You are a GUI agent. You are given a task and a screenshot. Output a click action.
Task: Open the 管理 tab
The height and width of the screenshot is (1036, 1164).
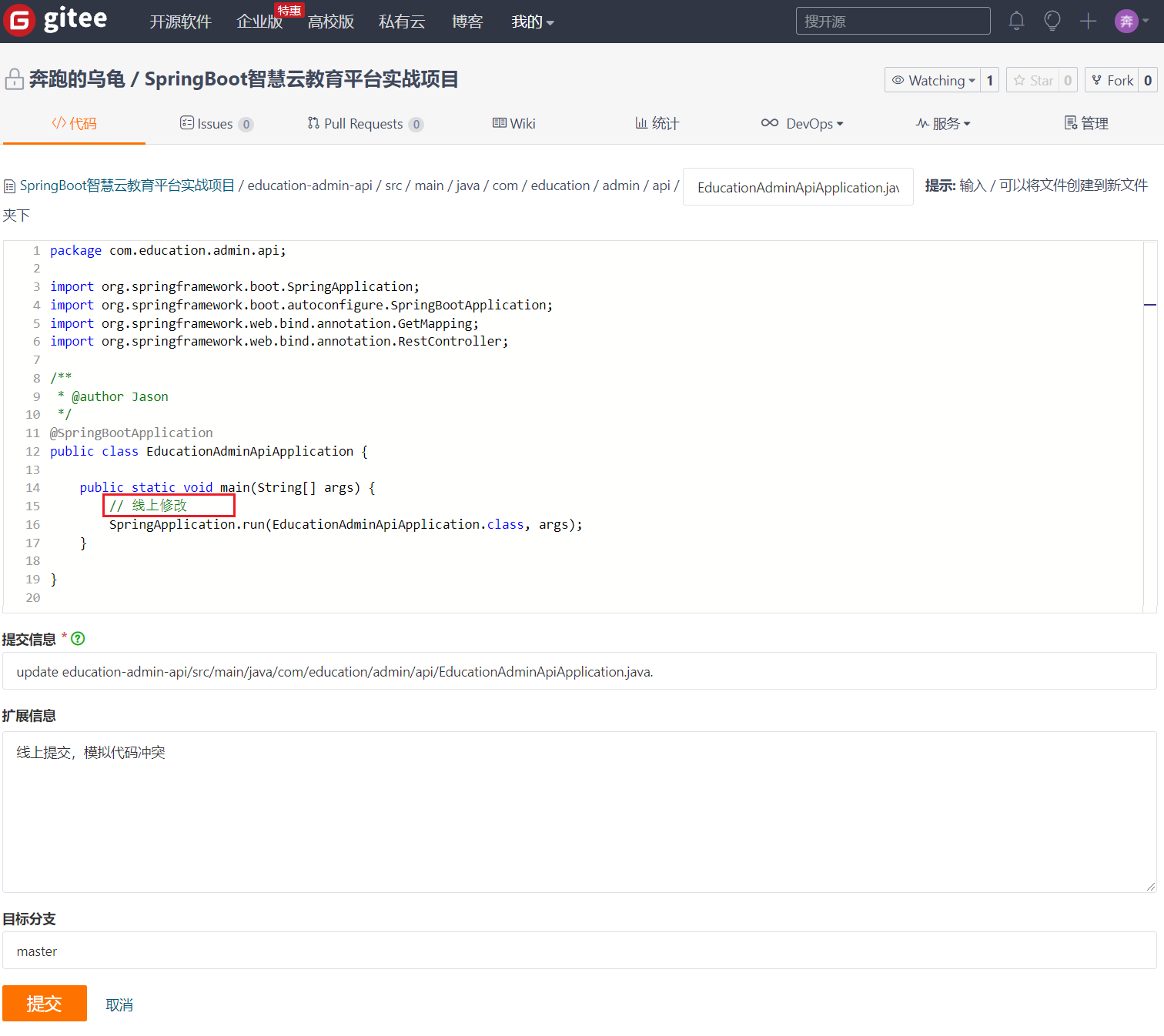(x=1086, y=123)
